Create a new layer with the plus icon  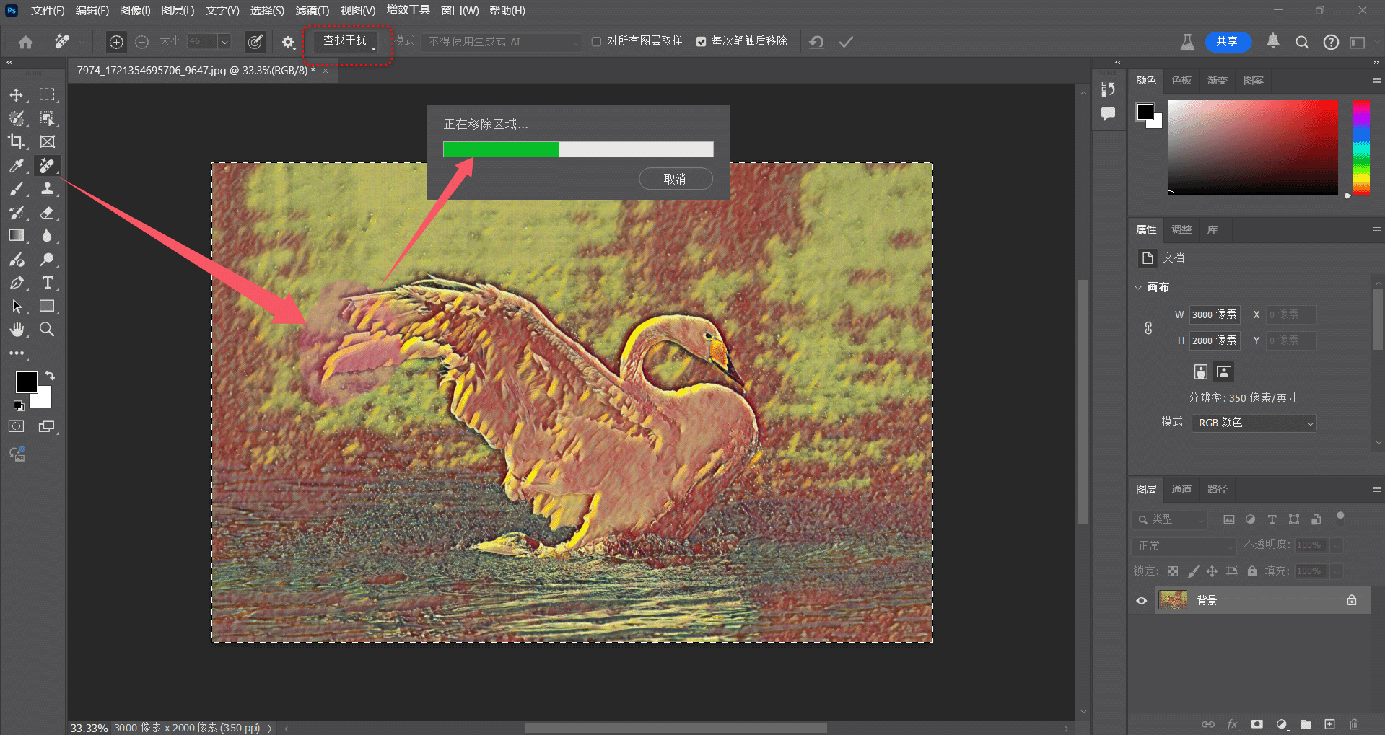[1329, 723]
